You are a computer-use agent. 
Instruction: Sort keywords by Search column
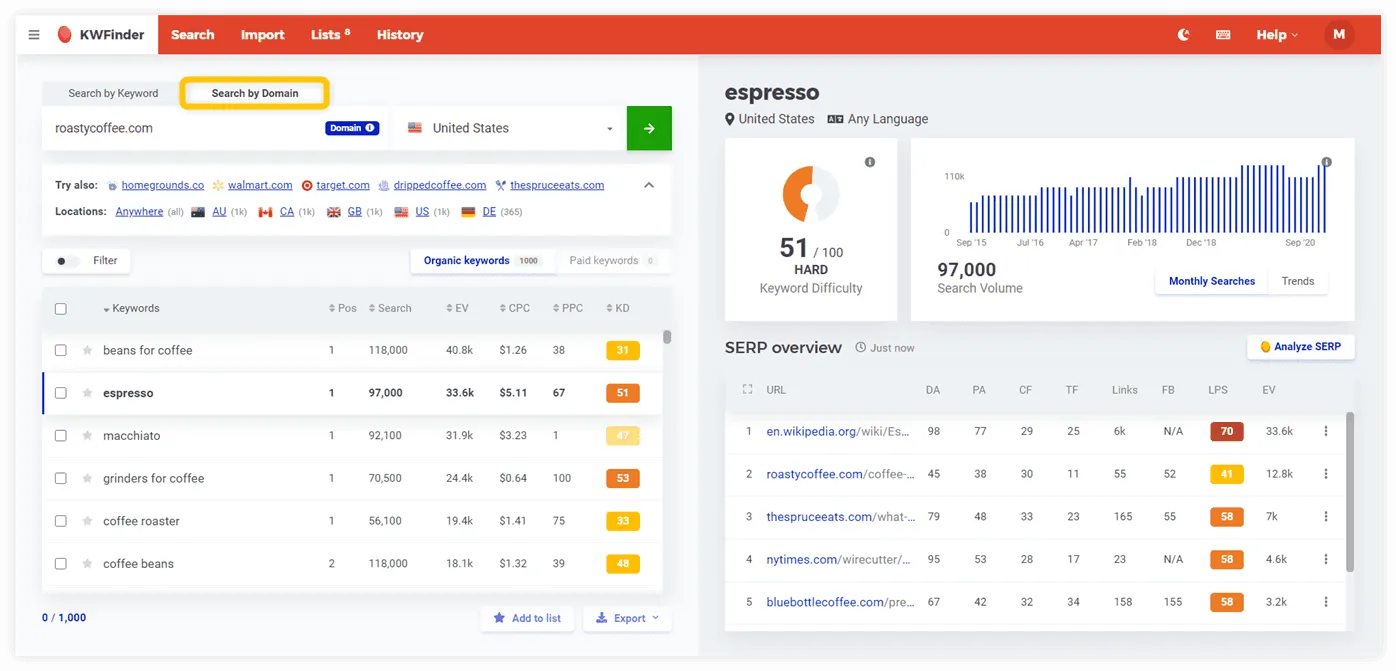click(390, 308)
